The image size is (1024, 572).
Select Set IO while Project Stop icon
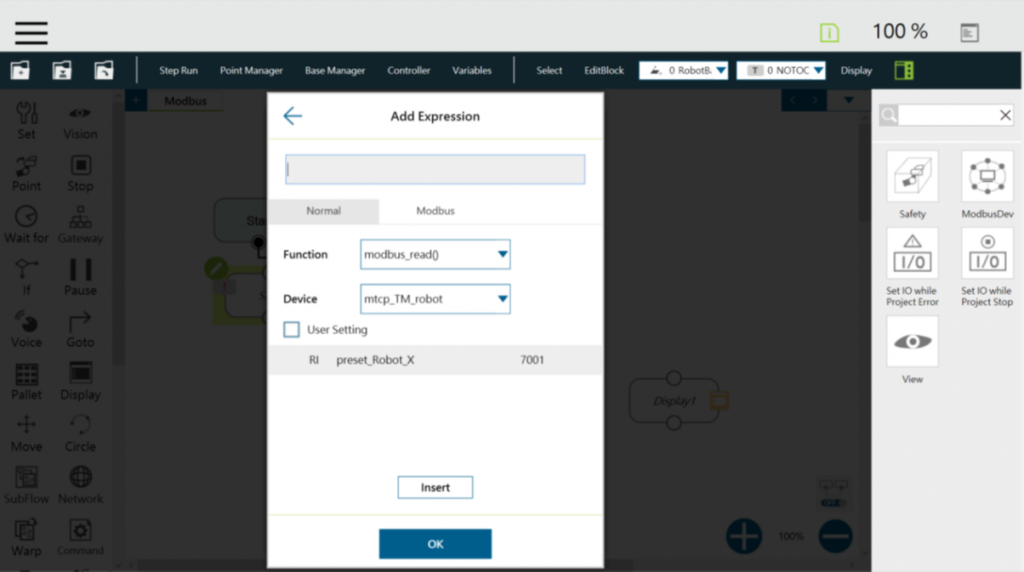[987, 254]
